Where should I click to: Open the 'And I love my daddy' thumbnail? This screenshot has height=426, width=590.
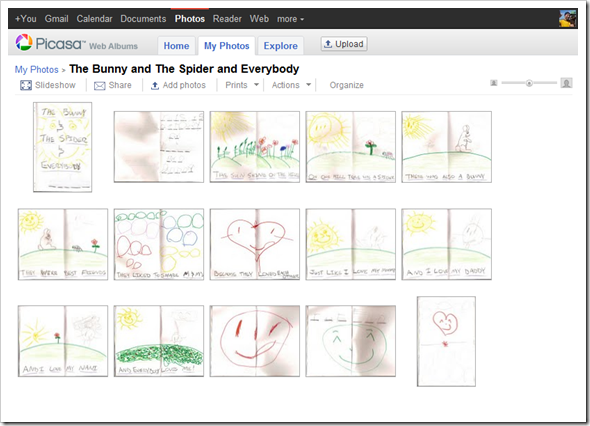[447, 244]
